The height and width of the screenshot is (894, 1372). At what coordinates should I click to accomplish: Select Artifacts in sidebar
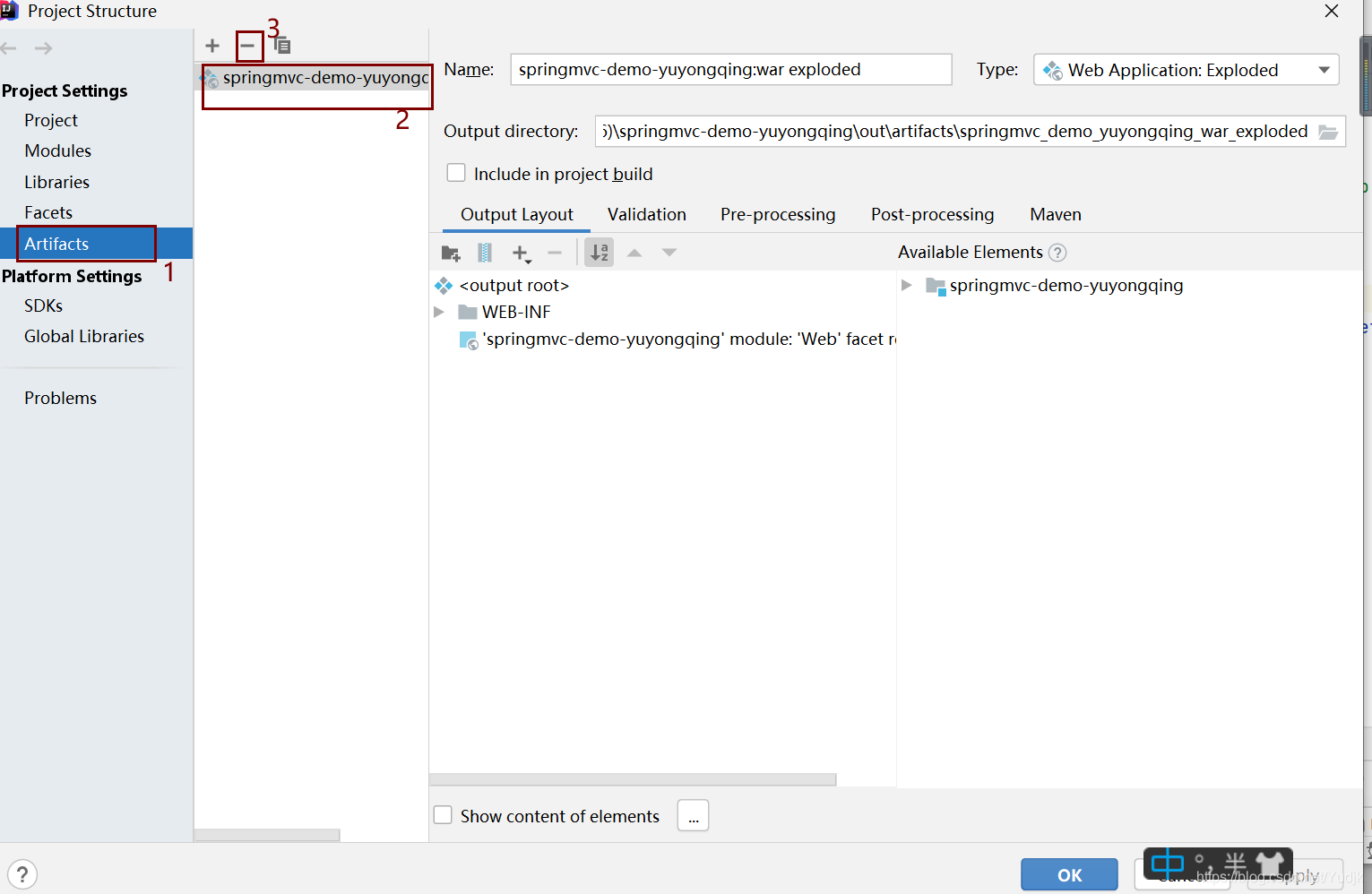coord(96,244)
